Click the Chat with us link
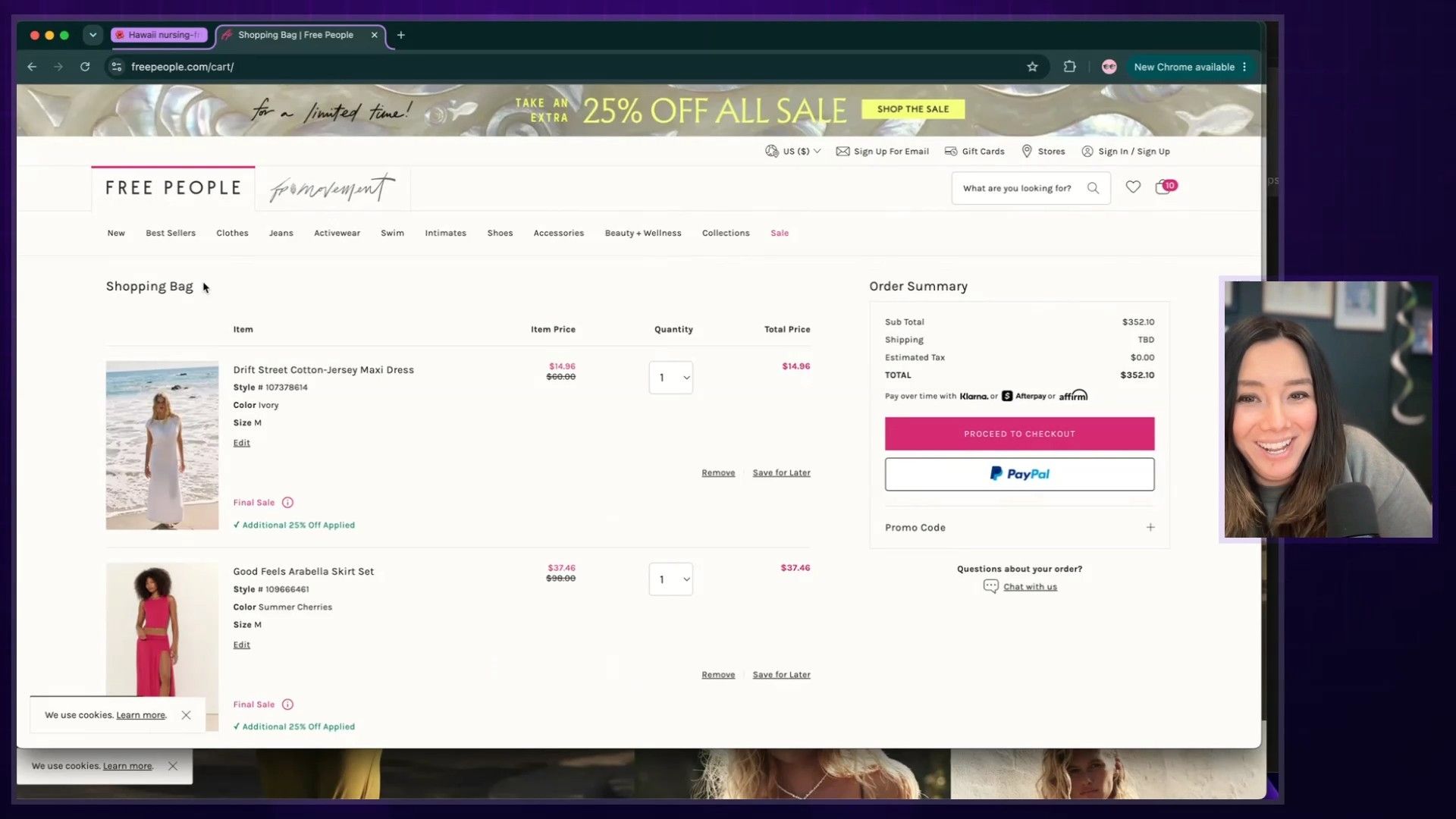The height and width of the screenshot is (819, 1456). click(x=1030, y=587)
